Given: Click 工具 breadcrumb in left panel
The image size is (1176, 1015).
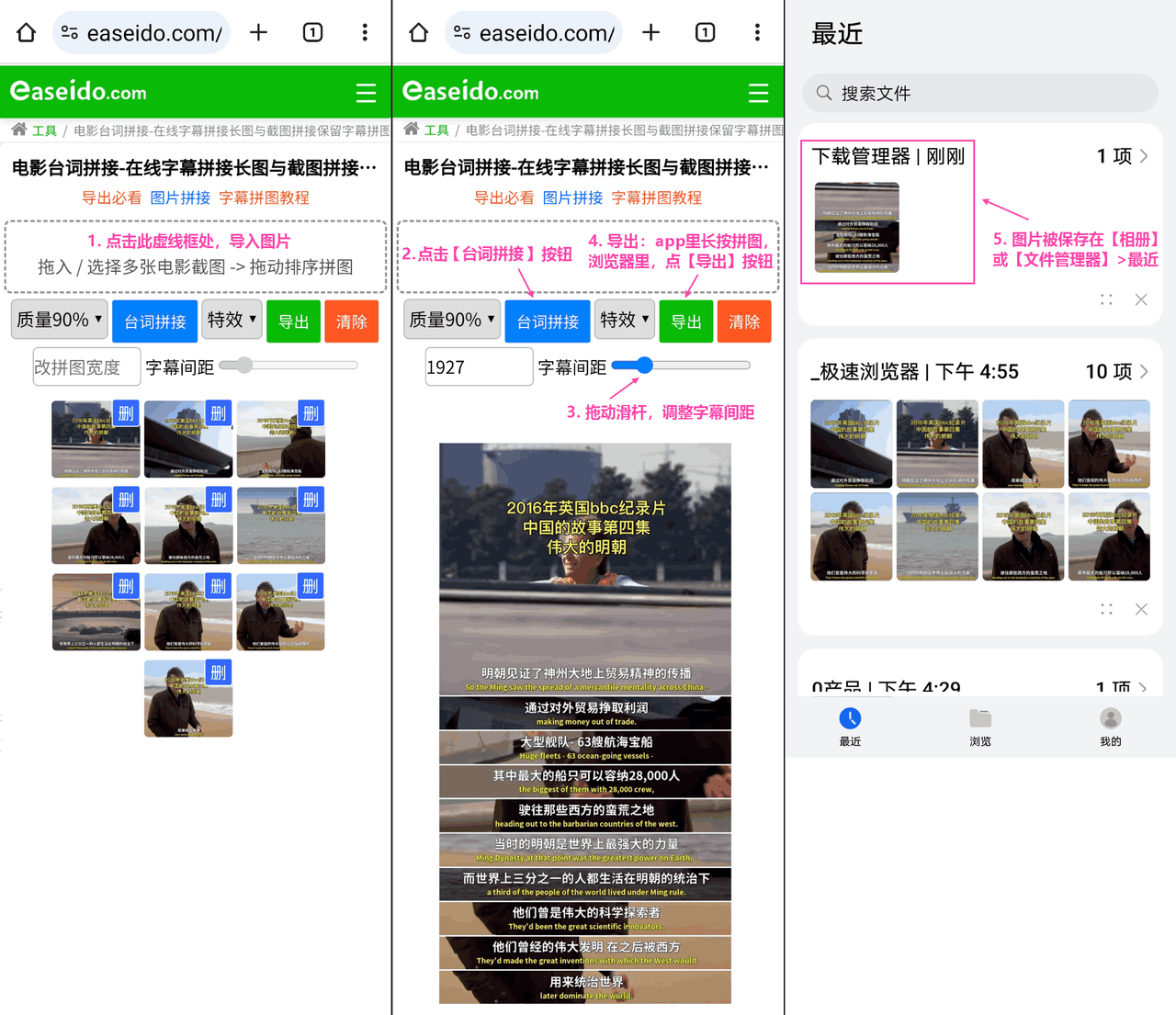Looking at the screenshot, I should pos(45,130).
